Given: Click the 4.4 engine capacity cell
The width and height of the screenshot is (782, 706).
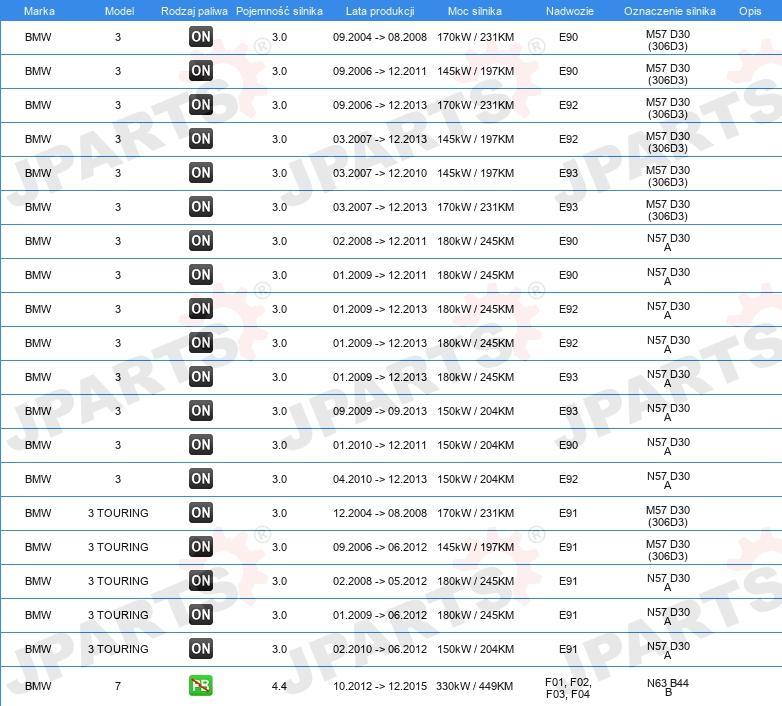Looking at the screenshot, I should coord(279,686).
